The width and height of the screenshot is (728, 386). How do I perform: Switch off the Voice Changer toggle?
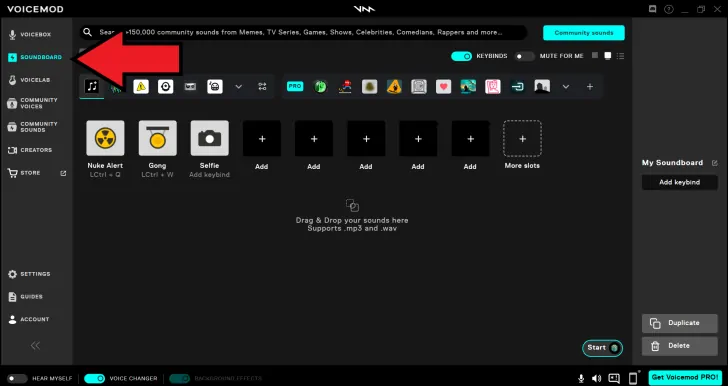point(94,379)
